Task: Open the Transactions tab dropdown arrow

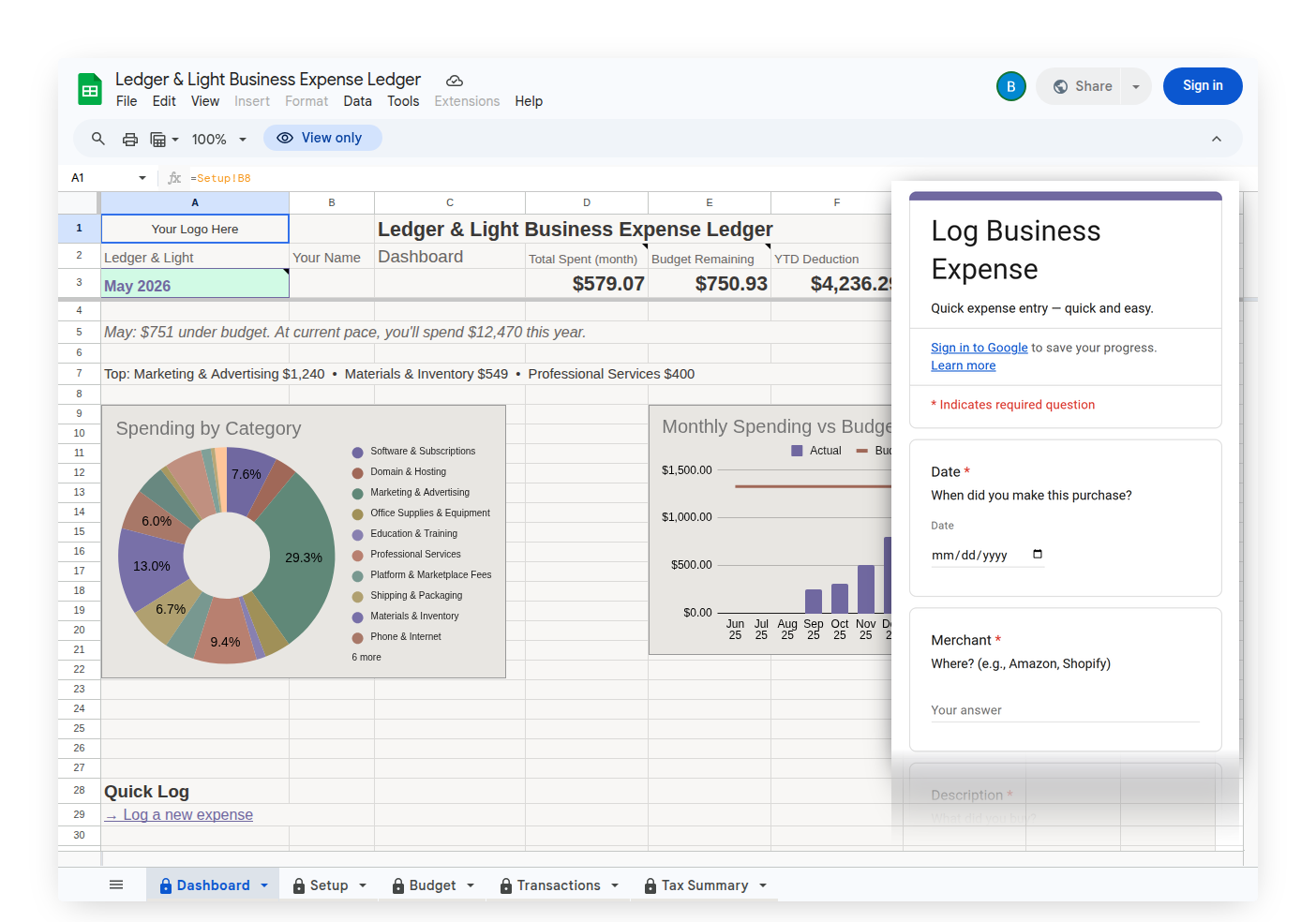Action: (x=615, y=885)
